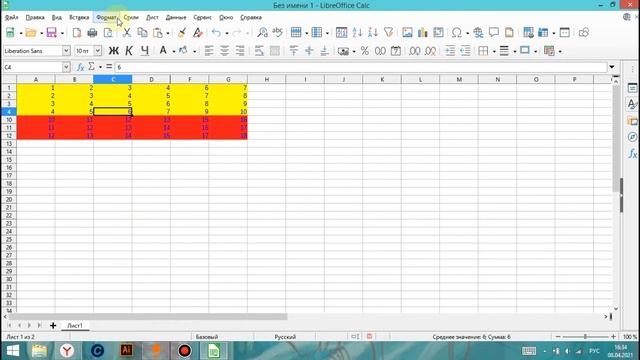Open the borders dropdown arrow
The image size is (640, 360).
pyautogui.click(x=494, y=51)
